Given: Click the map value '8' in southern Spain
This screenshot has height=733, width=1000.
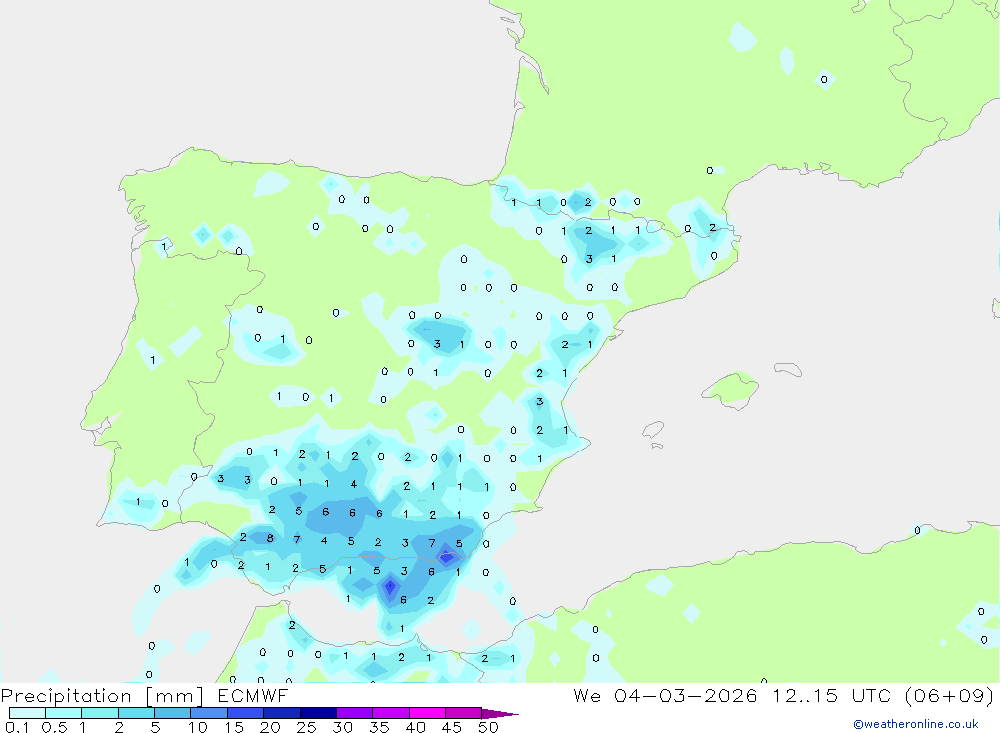Looking at the screenshot, I should point(270,538).
